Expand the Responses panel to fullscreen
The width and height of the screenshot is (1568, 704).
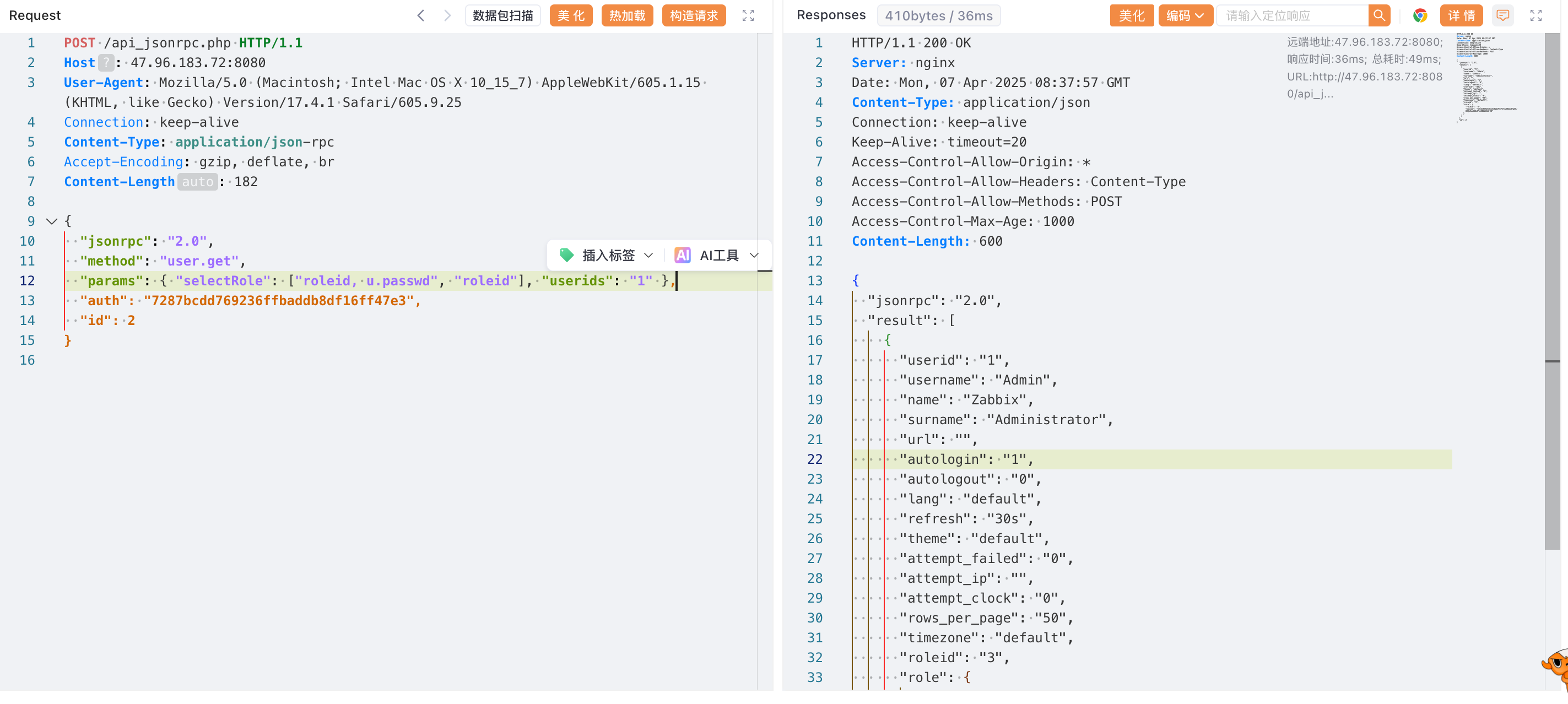(x=1535, y=15)
